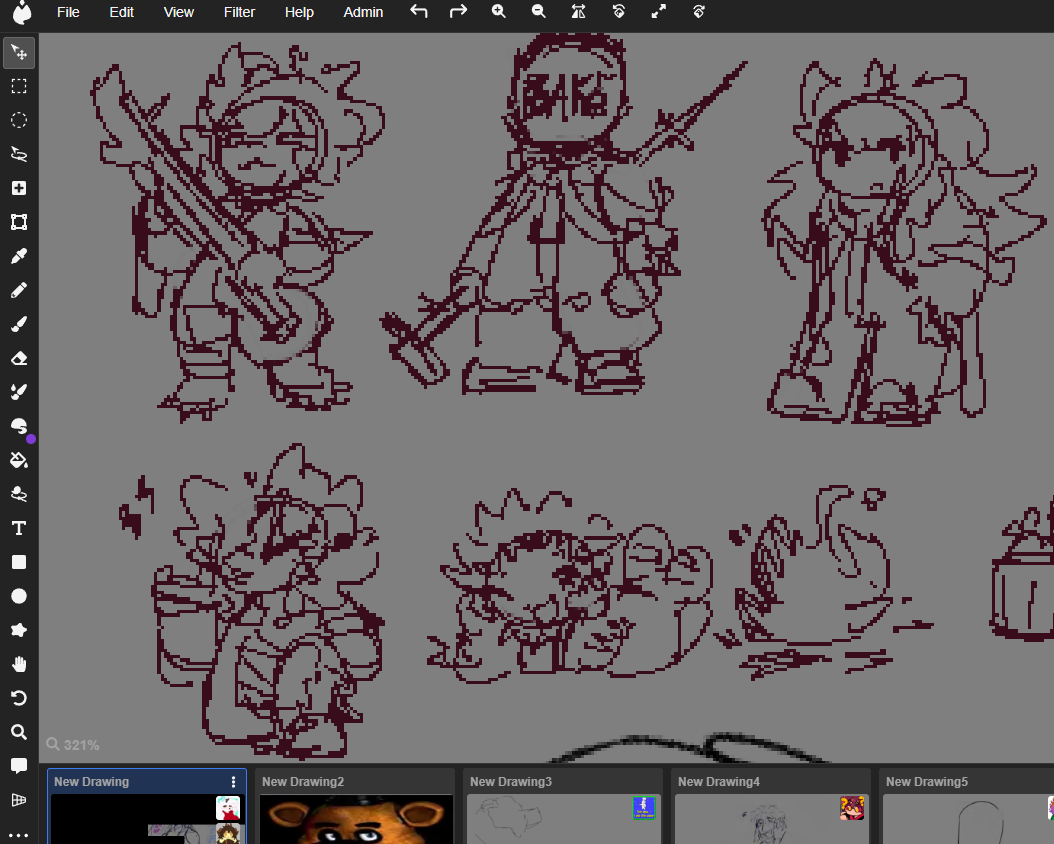Select the S-shaped tool with purple dot
Image resolution: width=1054 pixels, height=844 pixels.
pos(19,426)
